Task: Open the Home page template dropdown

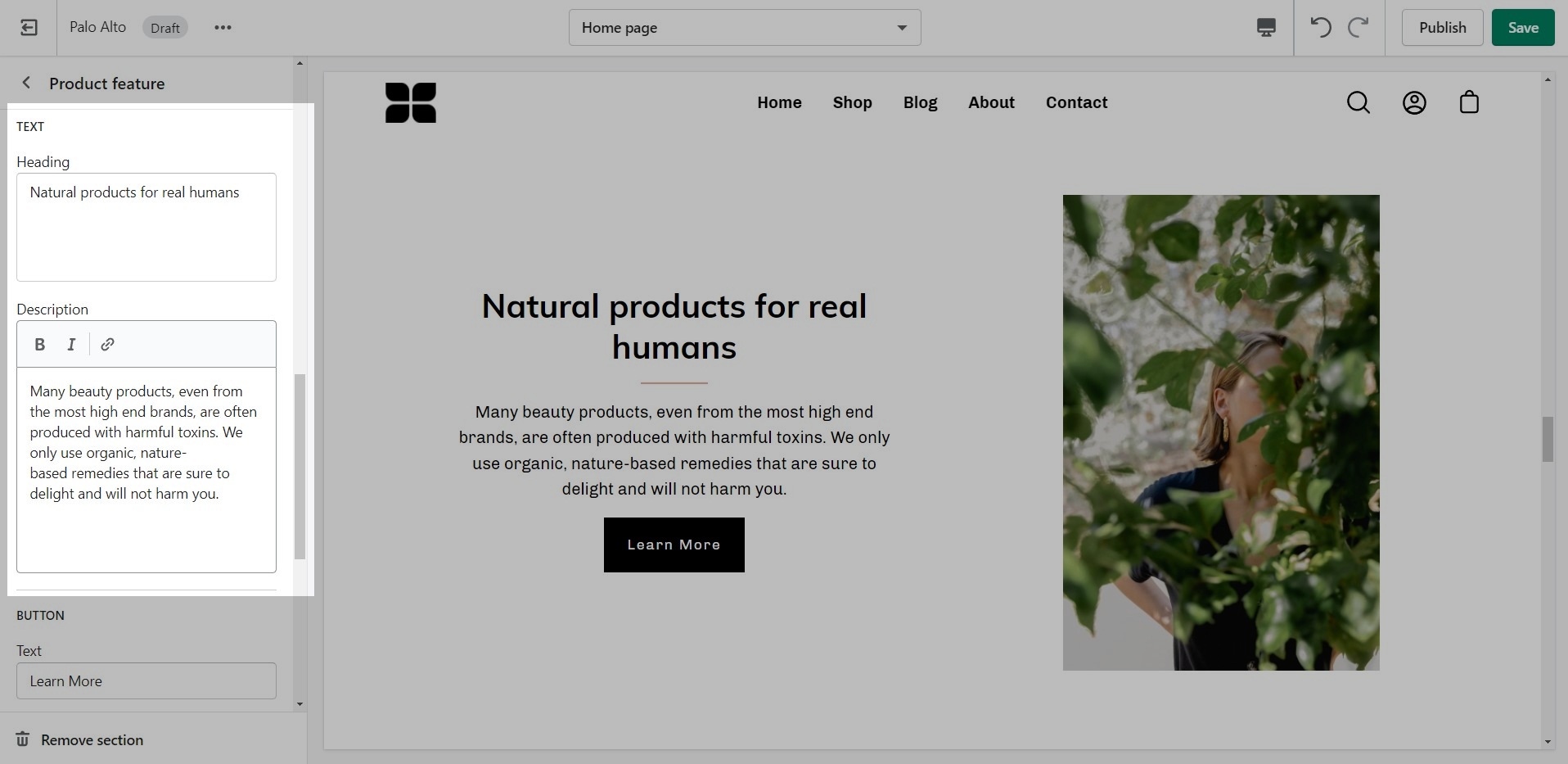Action: [x=745, y=28]
